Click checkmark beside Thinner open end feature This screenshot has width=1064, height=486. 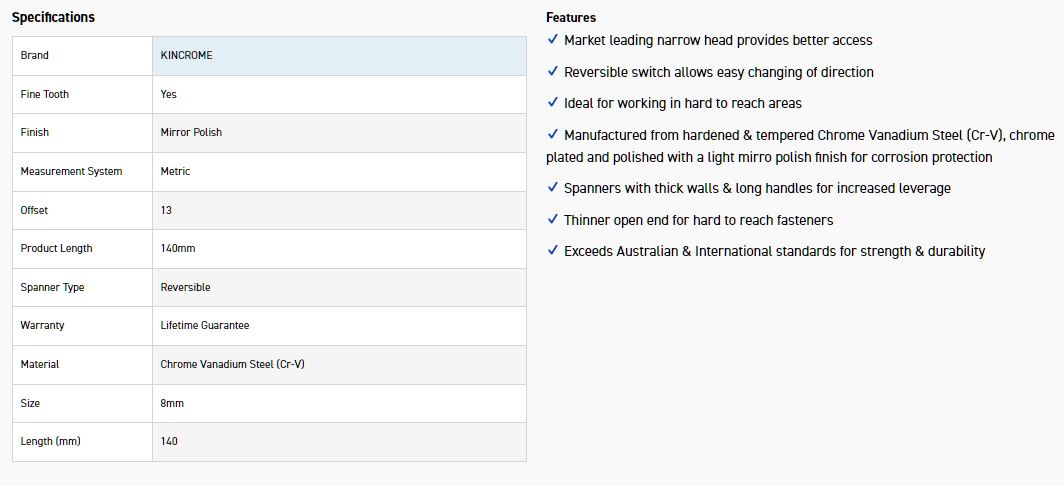(x=553, y=219)
